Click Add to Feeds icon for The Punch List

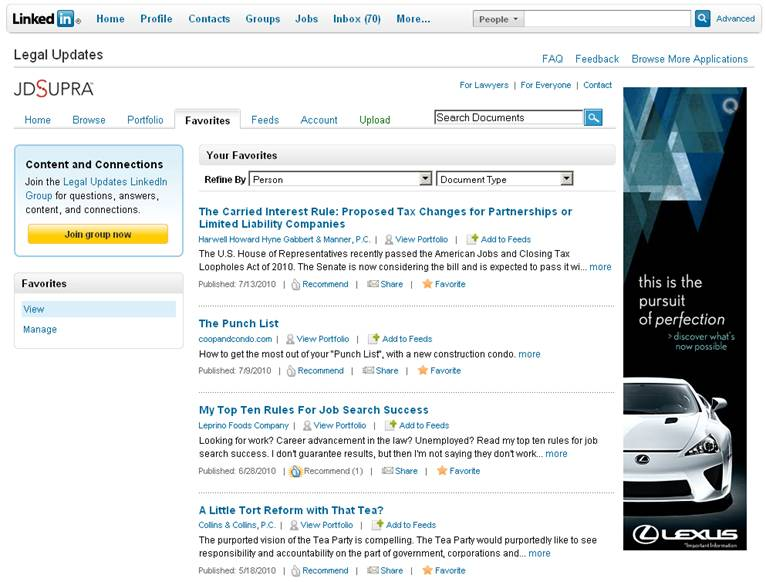click(x=373, y=339)
